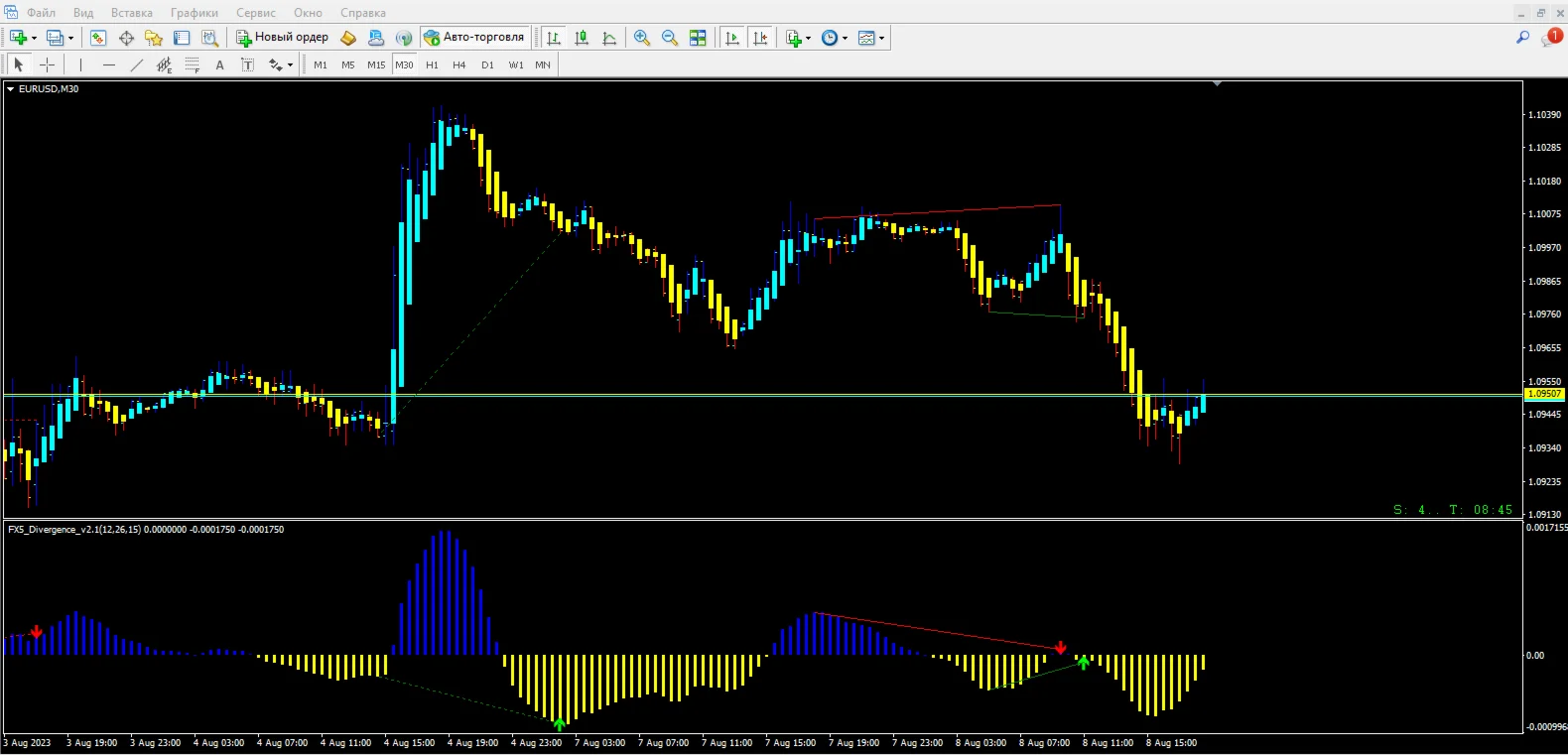This screenshot has width=1568, height=755.
Task: Expand the periods dropdown arrow
Action: click(846, 38)
